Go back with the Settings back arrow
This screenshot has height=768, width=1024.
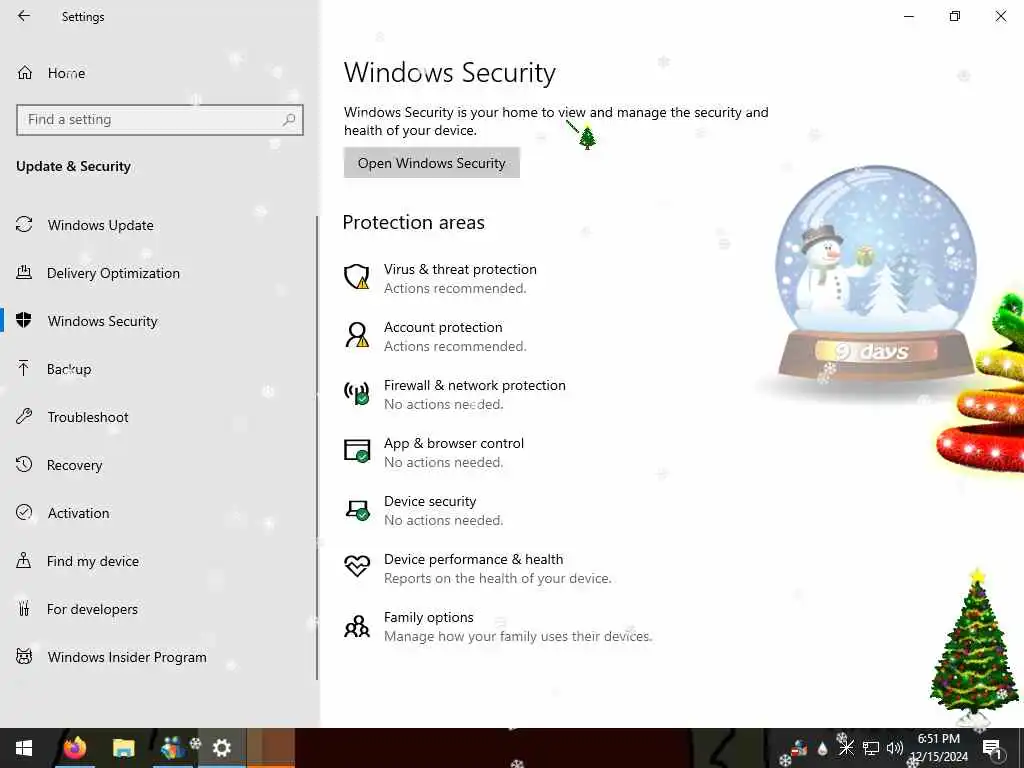click(x=24, y=16)
